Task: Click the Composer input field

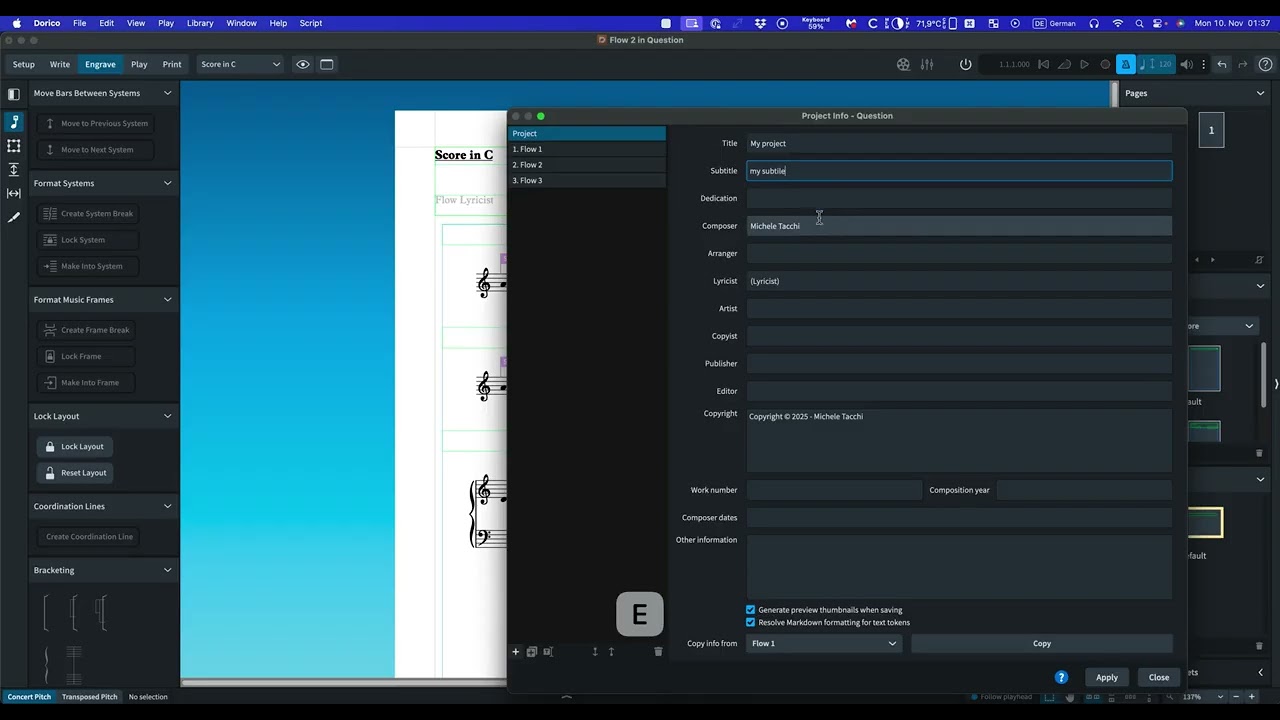Action: click(959, 226)
